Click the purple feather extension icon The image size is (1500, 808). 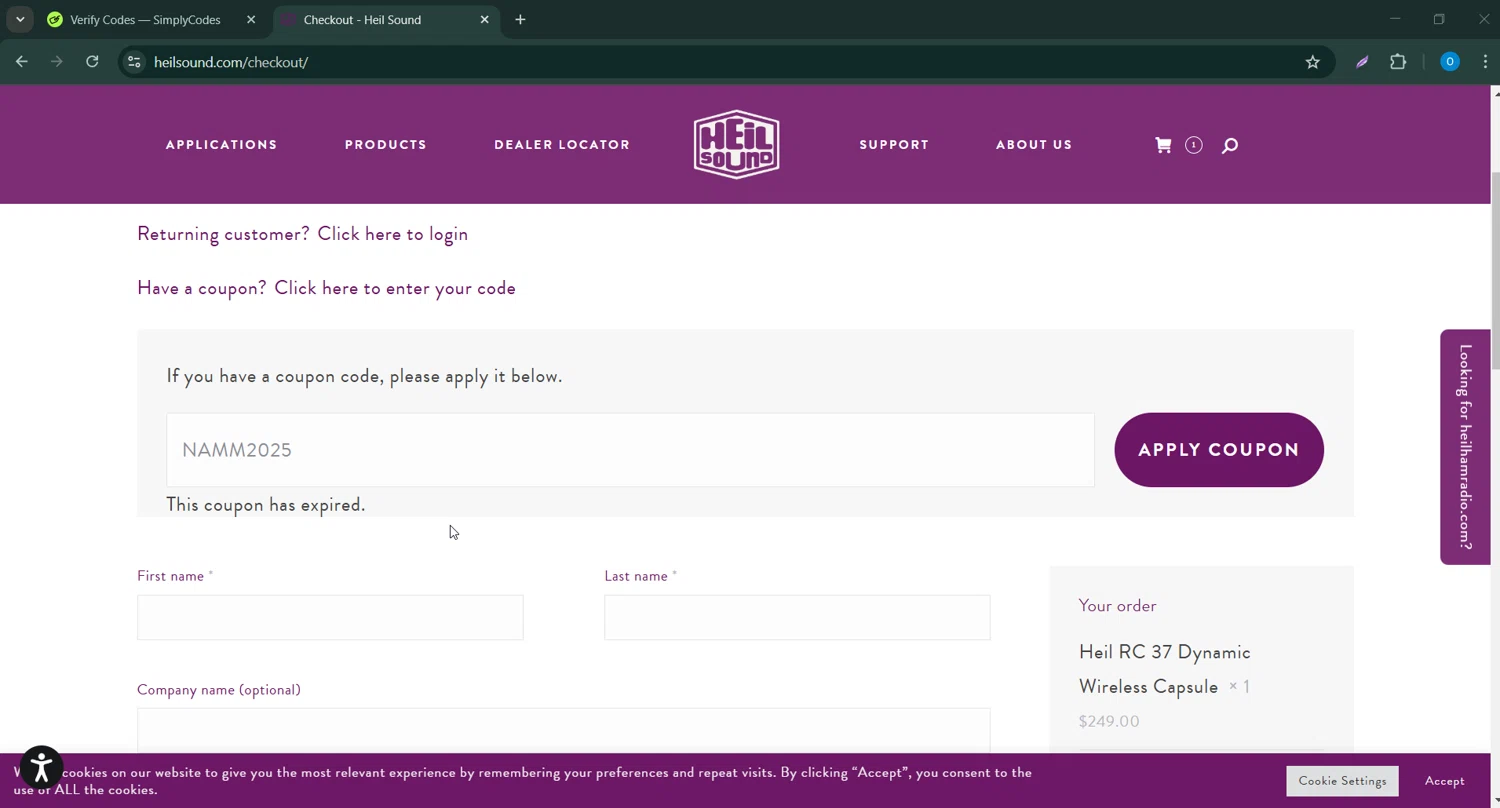pos(1362,62)
